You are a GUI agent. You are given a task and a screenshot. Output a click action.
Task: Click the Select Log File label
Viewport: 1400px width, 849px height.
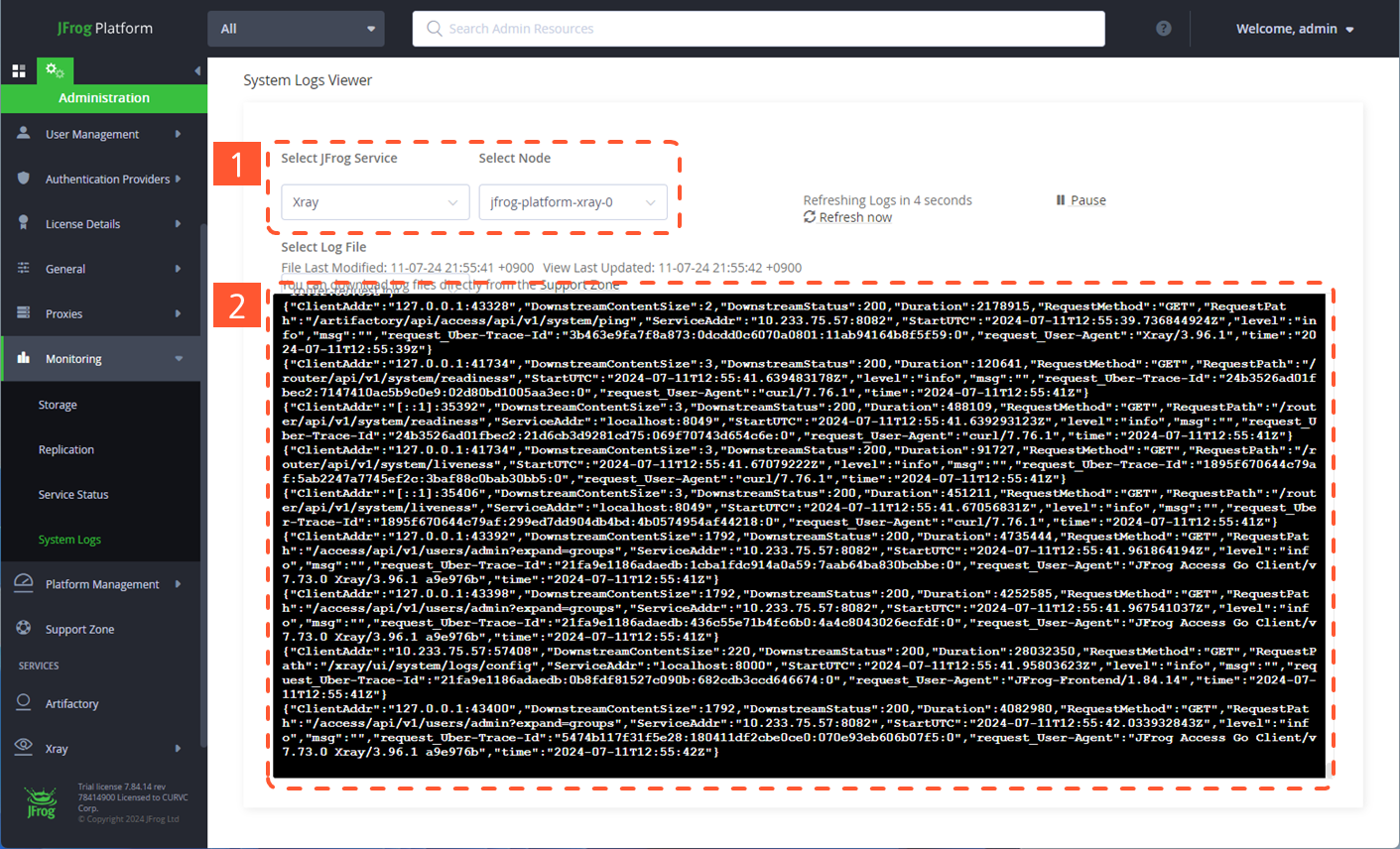pos(323,247)
